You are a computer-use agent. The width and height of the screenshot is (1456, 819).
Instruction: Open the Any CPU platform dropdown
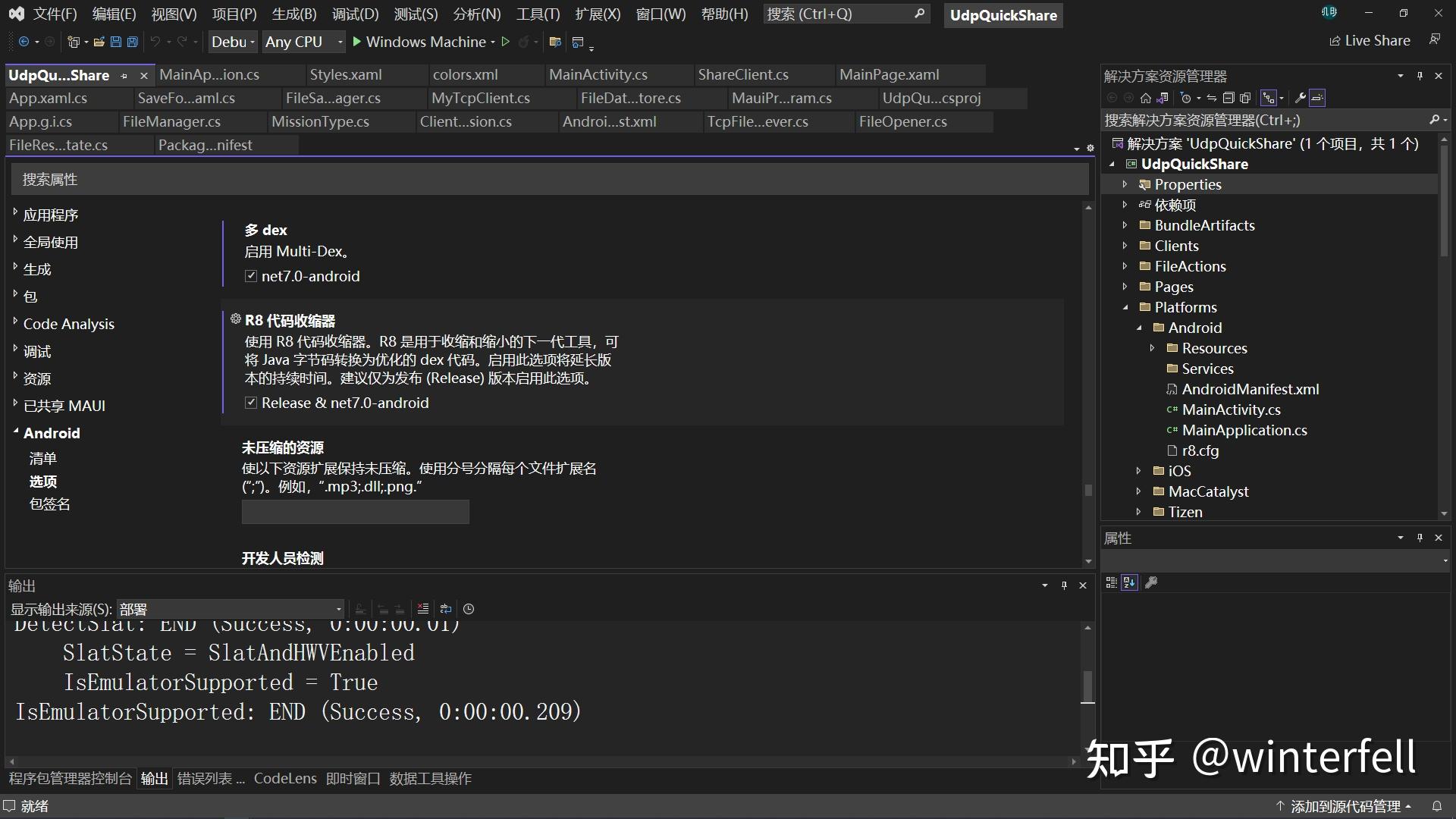339,42
